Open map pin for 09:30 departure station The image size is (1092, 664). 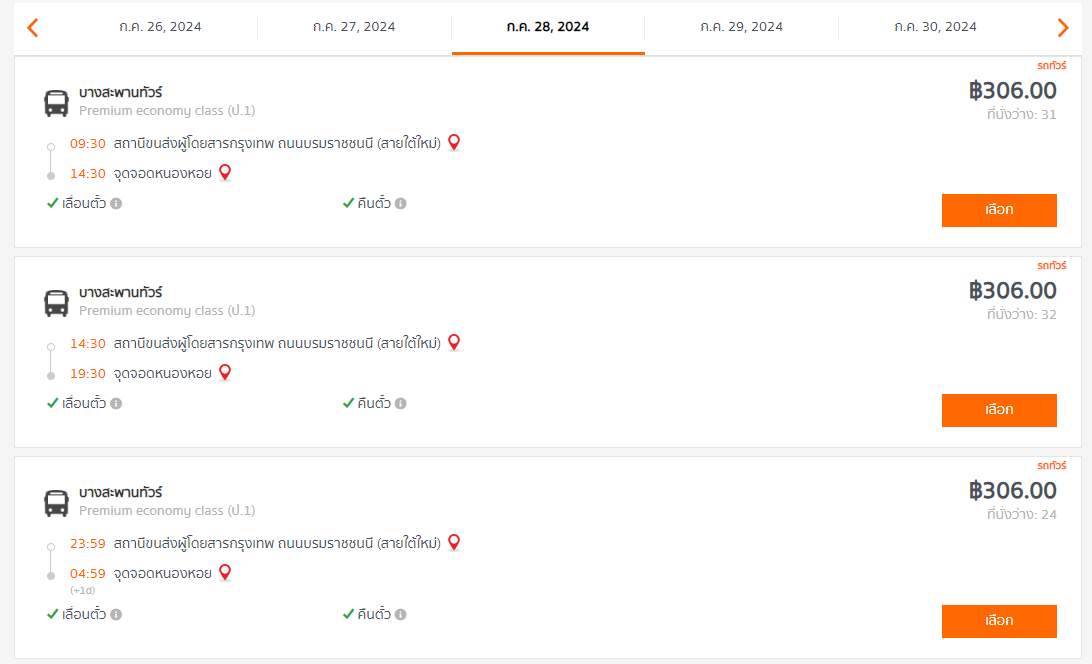(454, 143)
